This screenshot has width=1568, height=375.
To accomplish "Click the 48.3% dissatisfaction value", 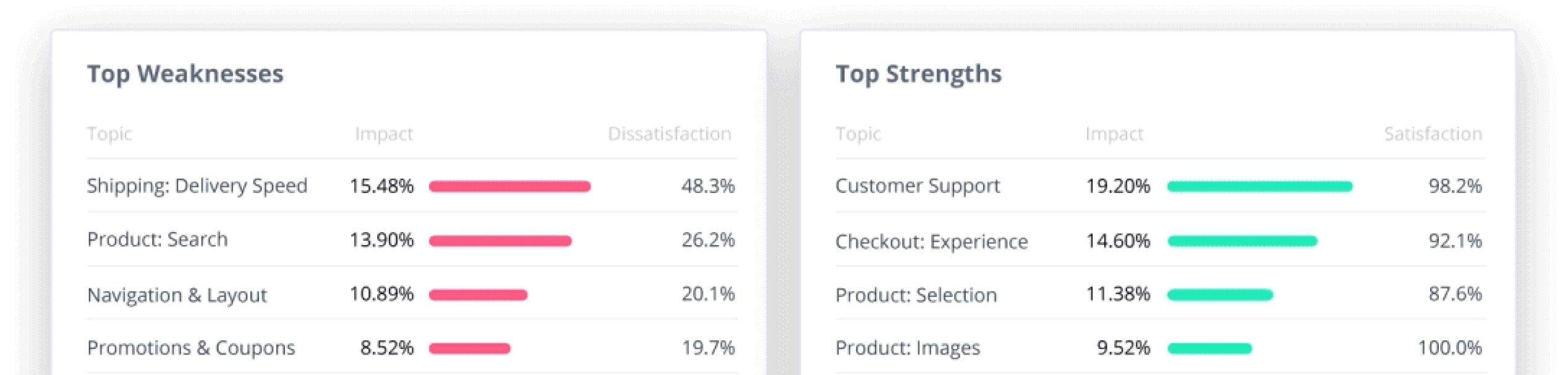I will click(708, 186).
